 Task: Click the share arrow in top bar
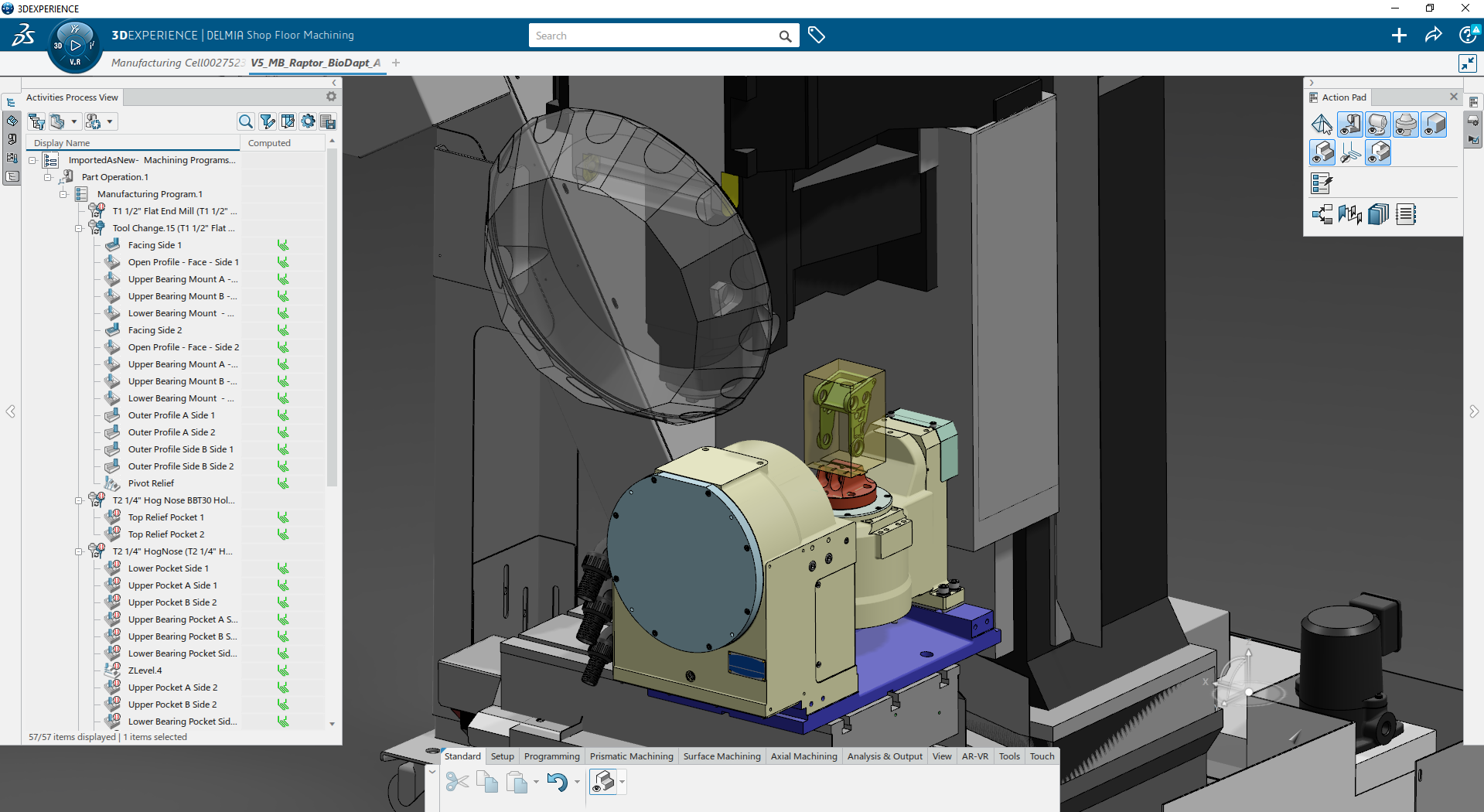point(1433,36)
